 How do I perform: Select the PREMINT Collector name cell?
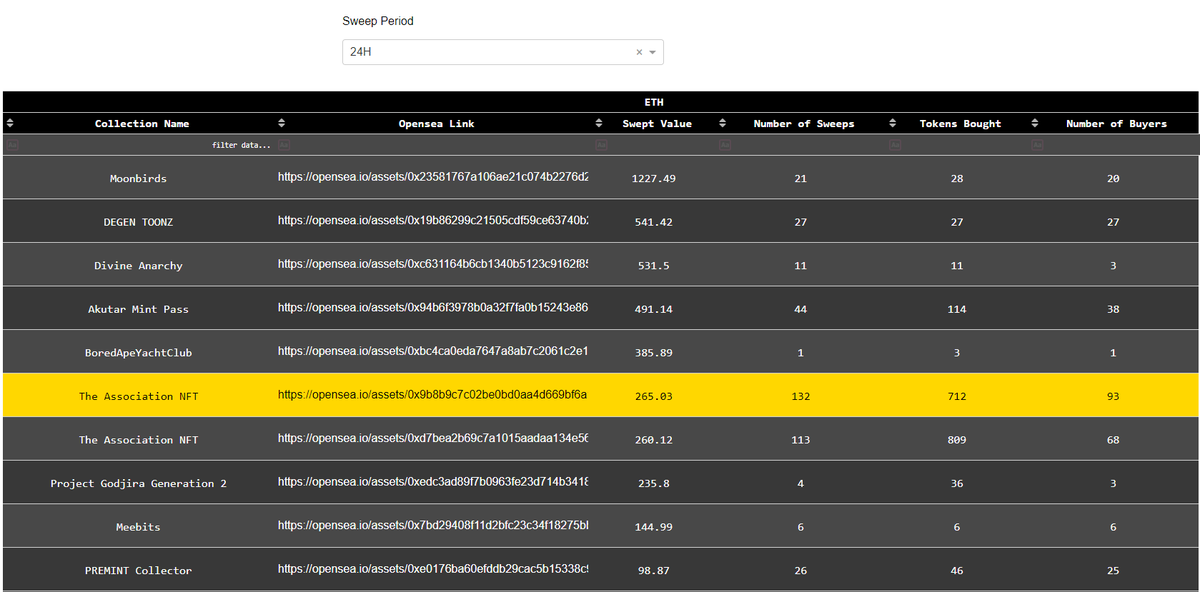tap(138, 570)
